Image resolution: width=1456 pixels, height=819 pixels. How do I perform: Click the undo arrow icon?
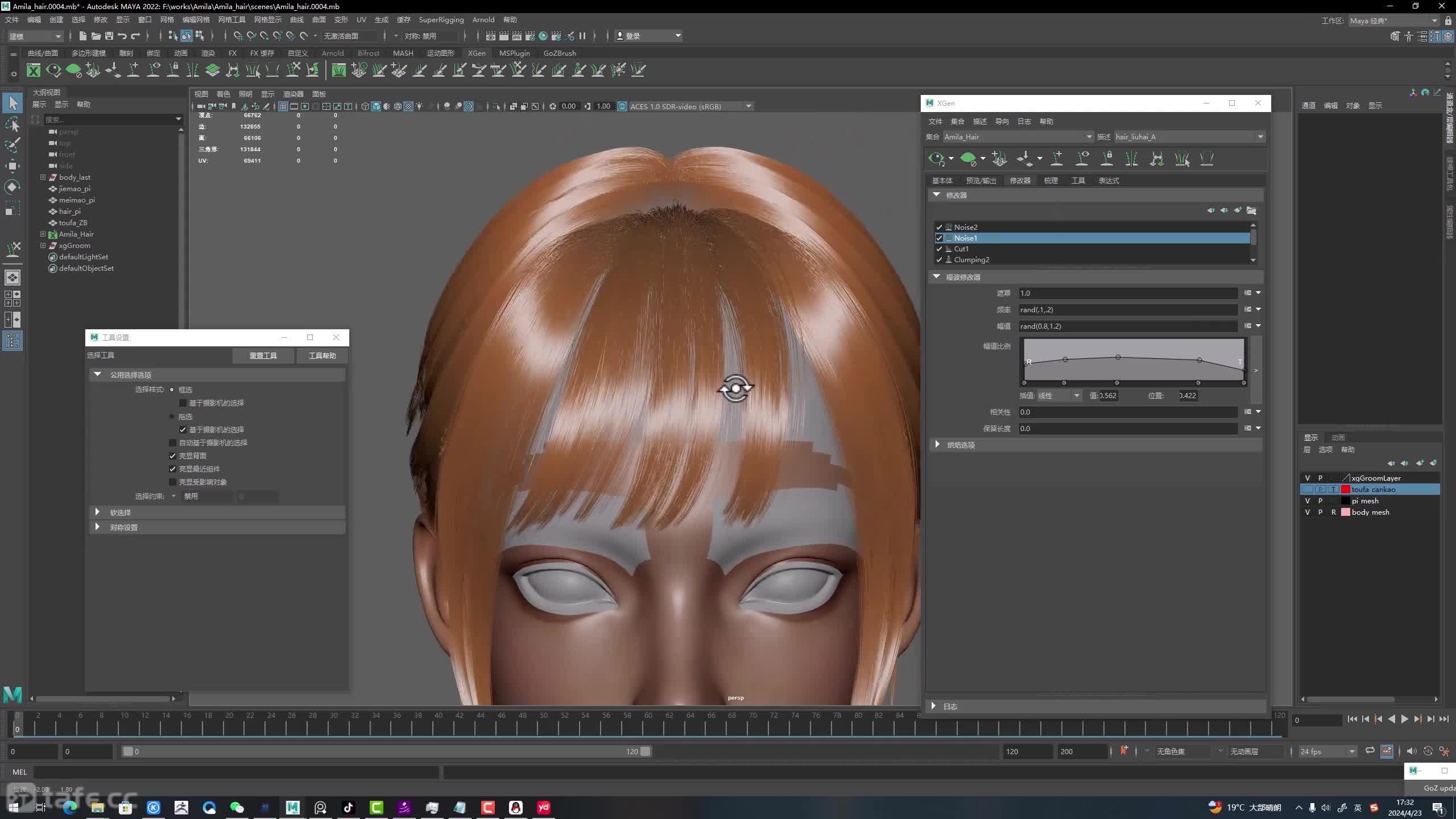122,36
